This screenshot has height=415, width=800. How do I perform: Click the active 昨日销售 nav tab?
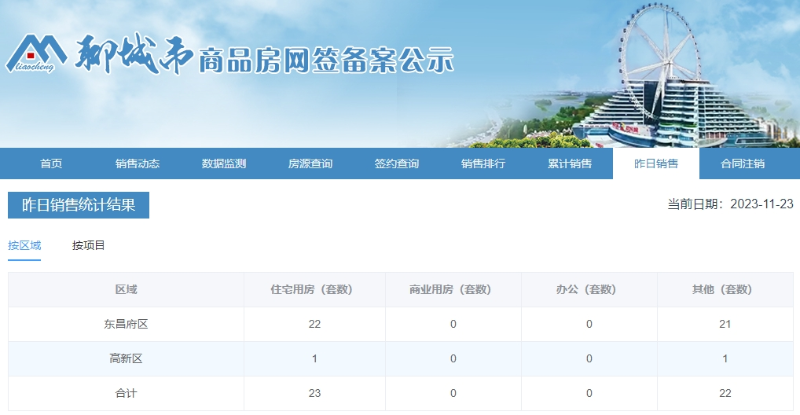[x=656, y=164]
